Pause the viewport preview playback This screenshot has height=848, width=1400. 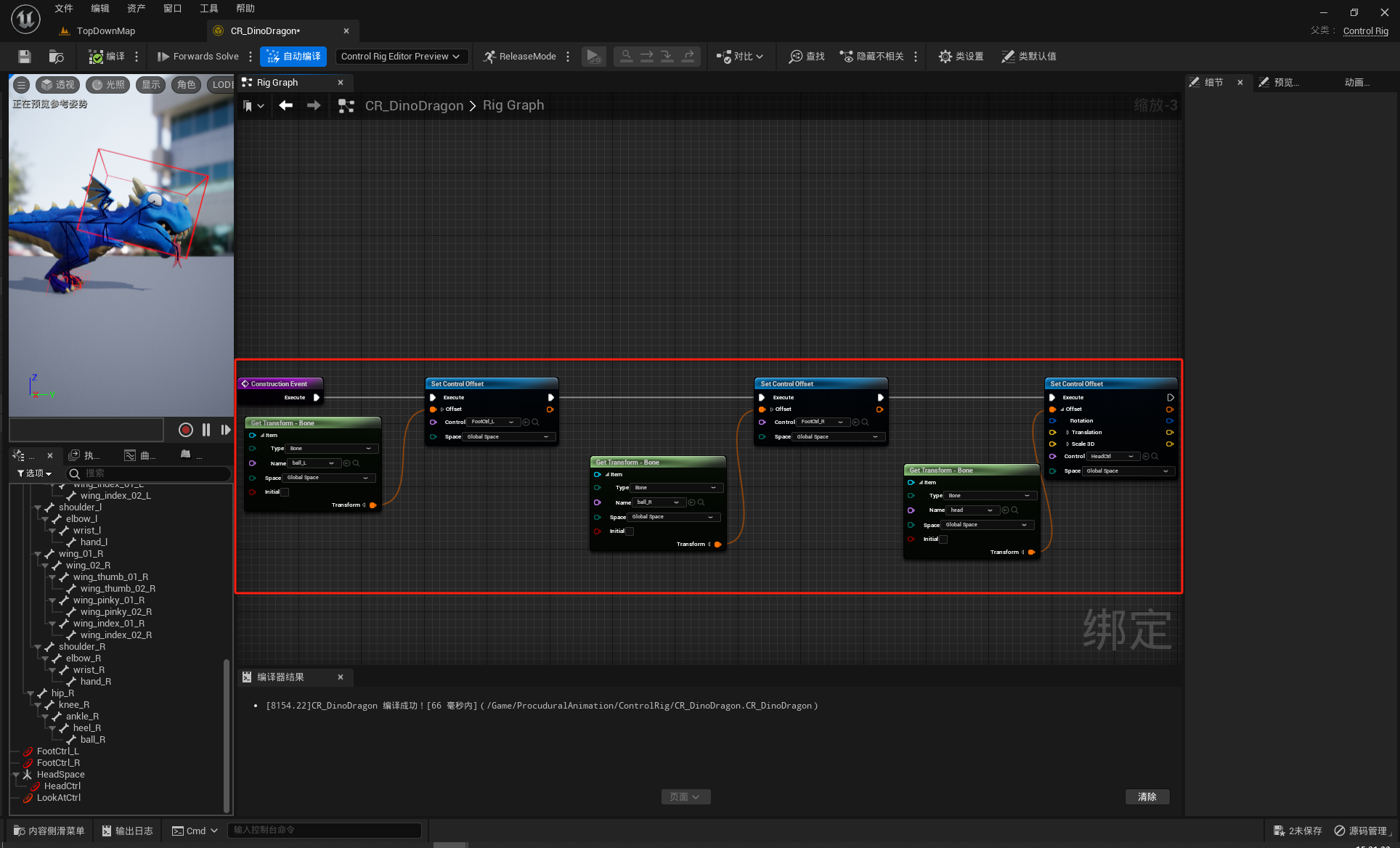[x=206, y=430]
